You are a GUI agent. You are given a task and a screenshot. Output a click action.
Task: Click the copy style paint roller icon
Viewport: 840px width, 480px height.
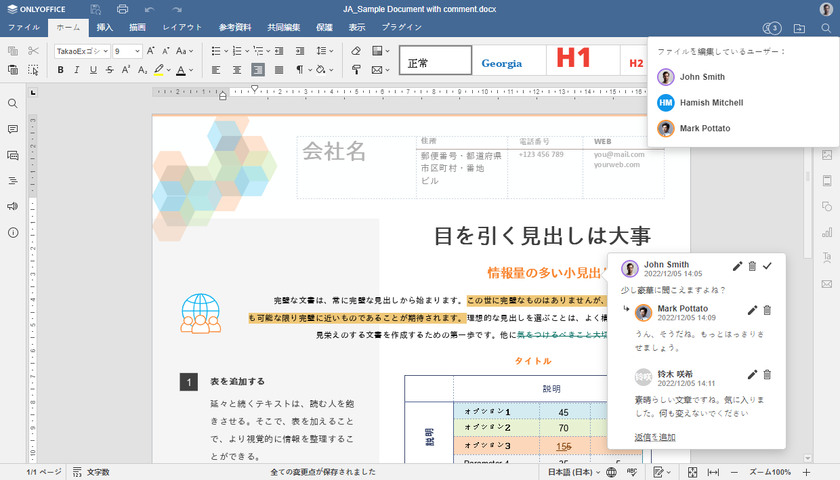[358, 70]
